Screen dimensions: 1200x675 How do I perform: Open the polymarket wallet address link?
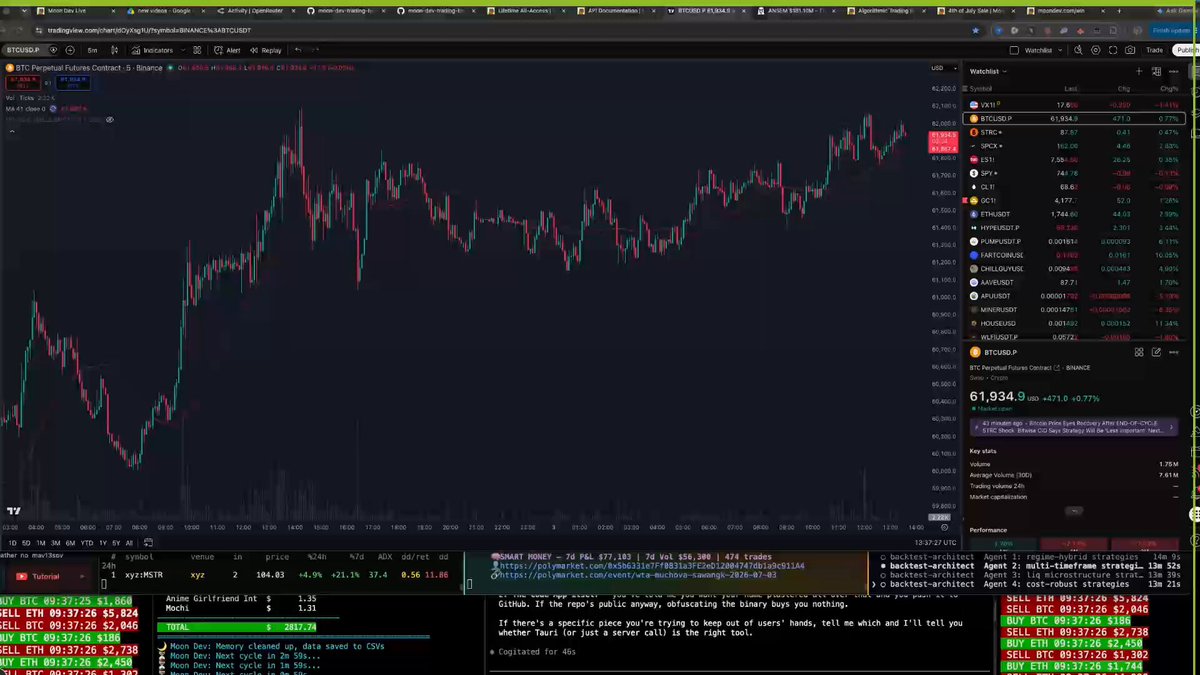[652, 565]
